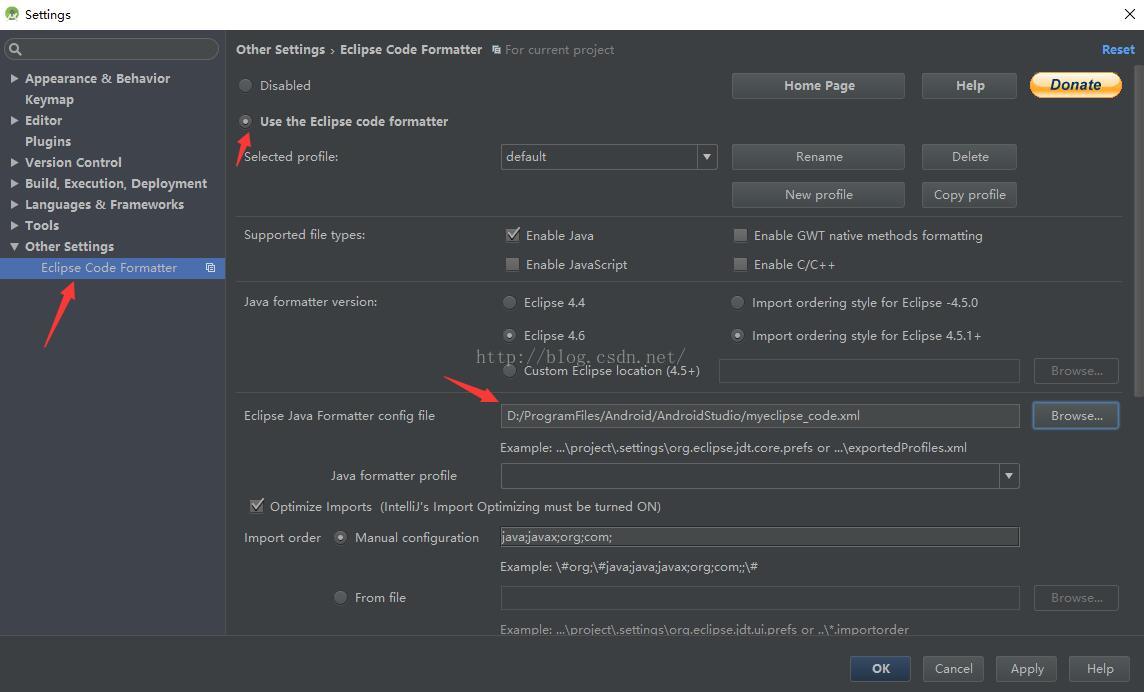Uncheck the Optimize Imports checkbox
Image resolution: width=1144 pixels, height=692 pixels.
pos(257,507)
